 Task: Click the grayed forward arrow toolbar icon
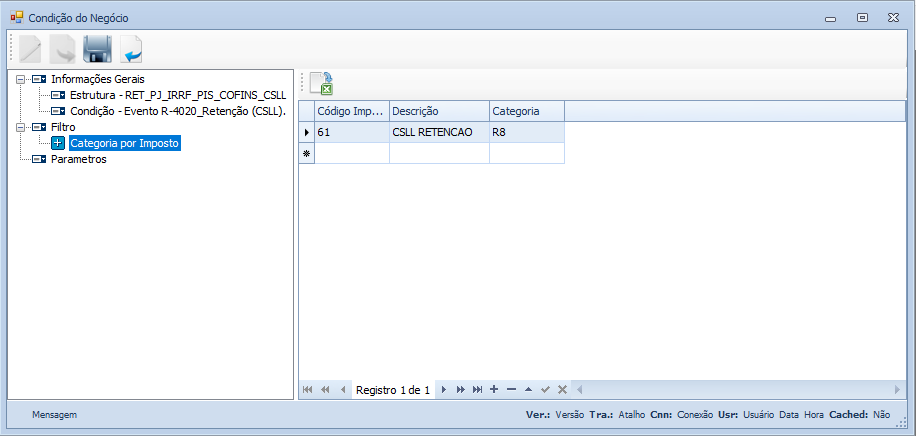[63, 50]
